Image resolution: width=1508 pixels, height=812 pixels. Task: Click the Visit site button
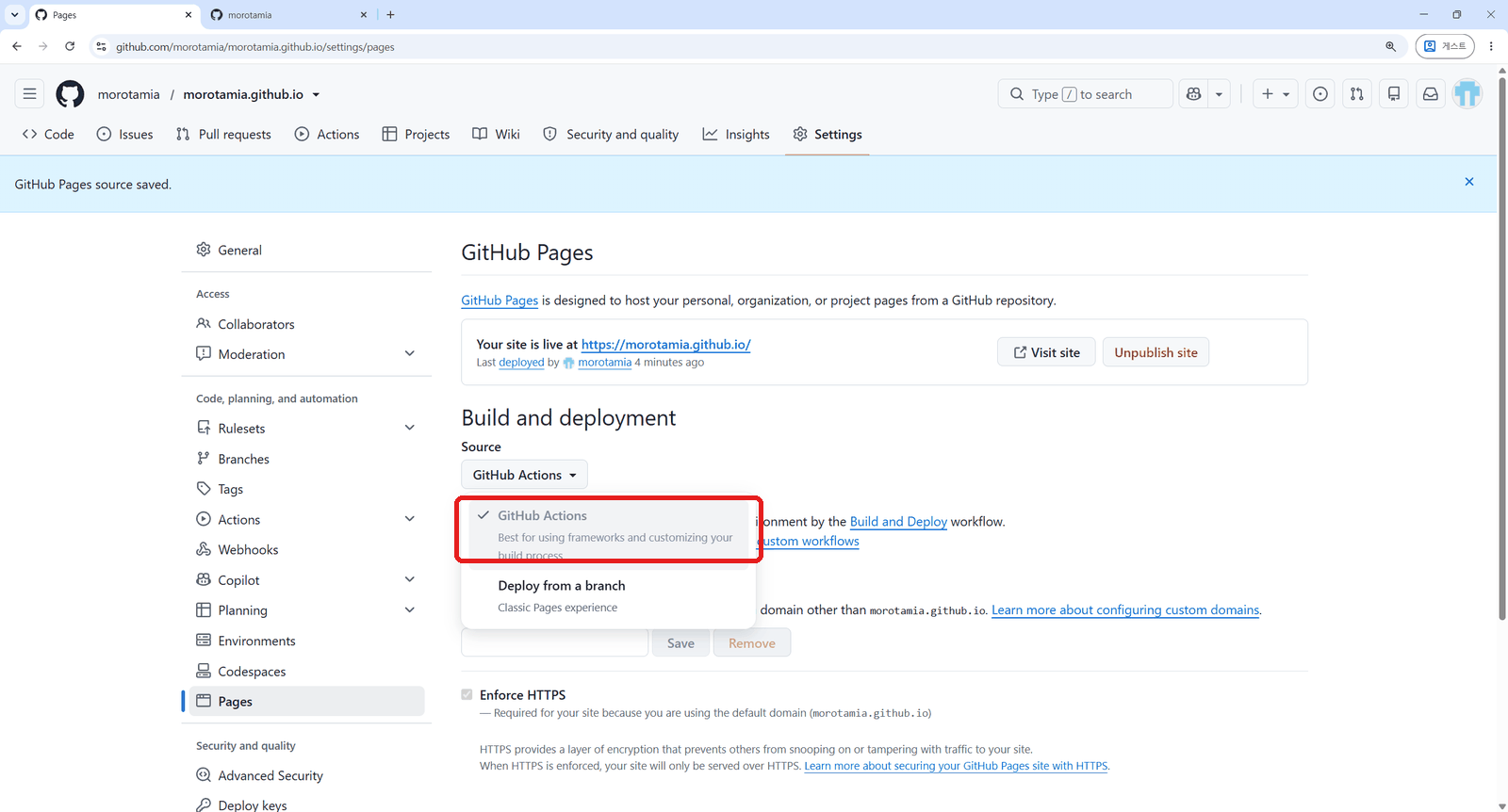pyautogui.click(x=1046, y=352)
